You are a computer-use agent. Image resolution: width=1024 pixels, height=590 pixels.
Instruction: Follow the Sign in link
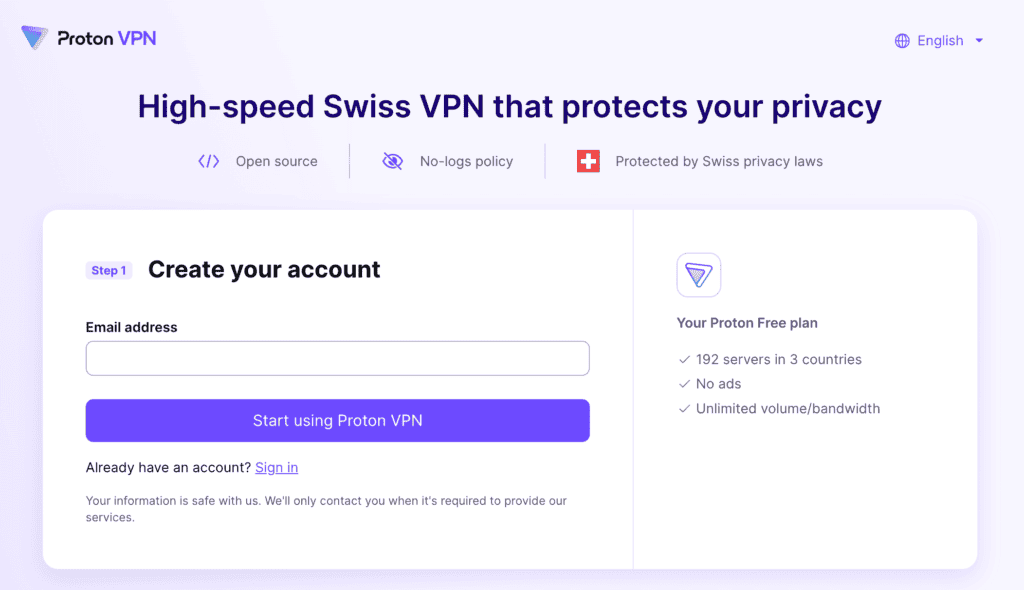pos(276,468)
